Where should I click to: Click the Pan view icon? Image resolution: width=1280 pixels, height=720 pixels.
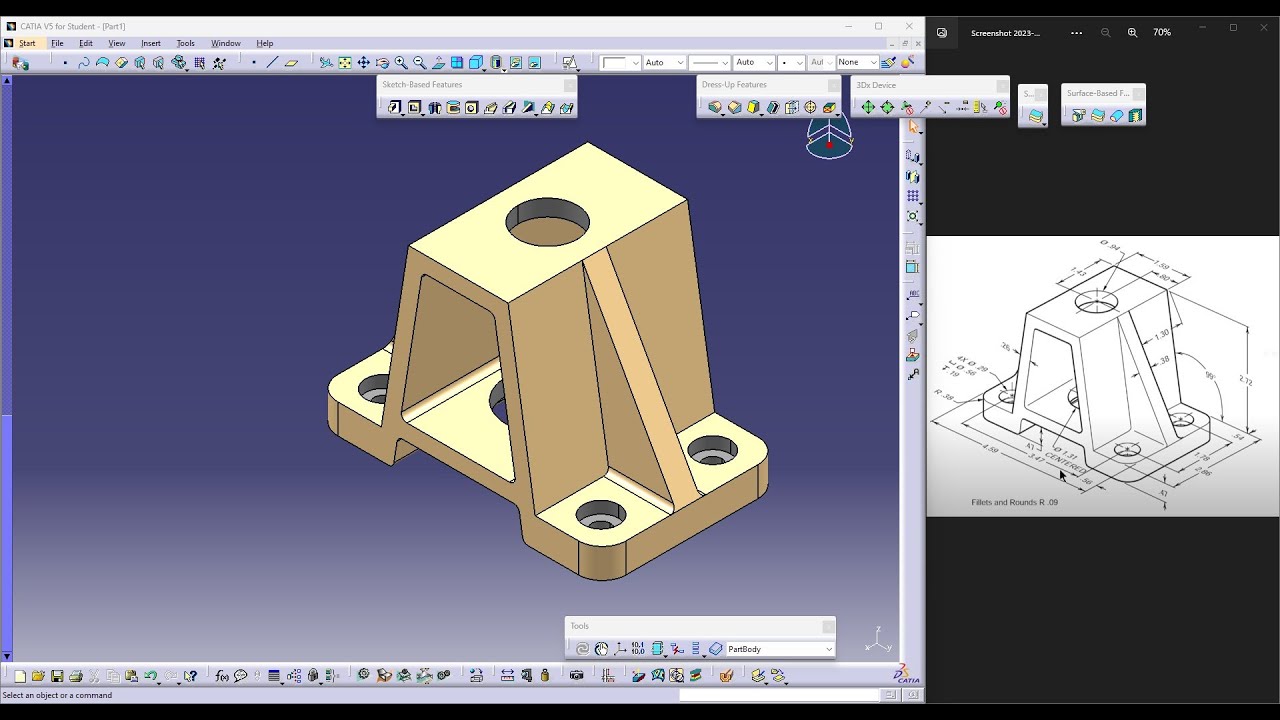pos(364,62)
